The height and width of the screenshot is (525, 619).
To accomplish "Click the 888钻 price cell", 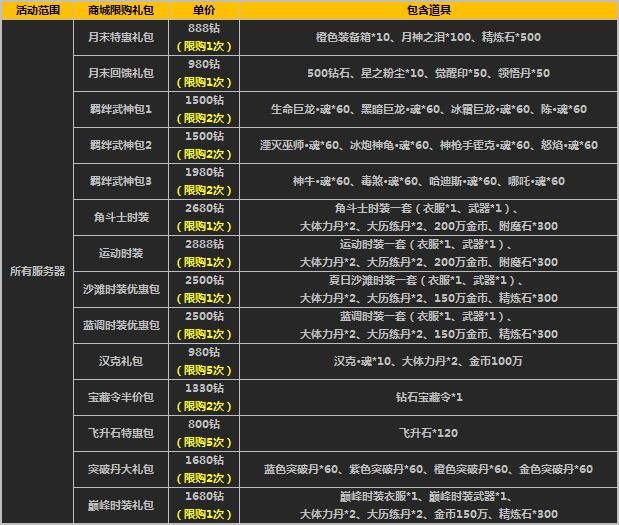I will coord(204,29).
